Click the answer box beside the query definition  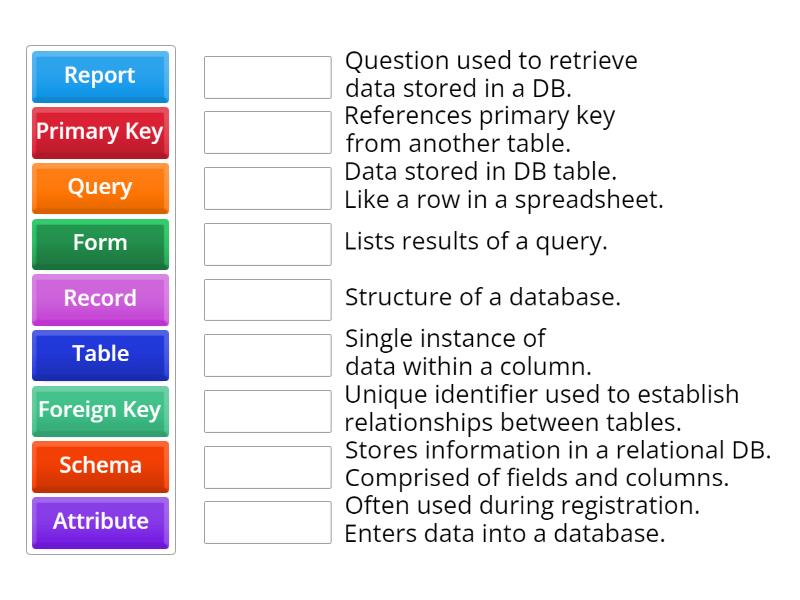pyautogui.click(x=266, y=74)
